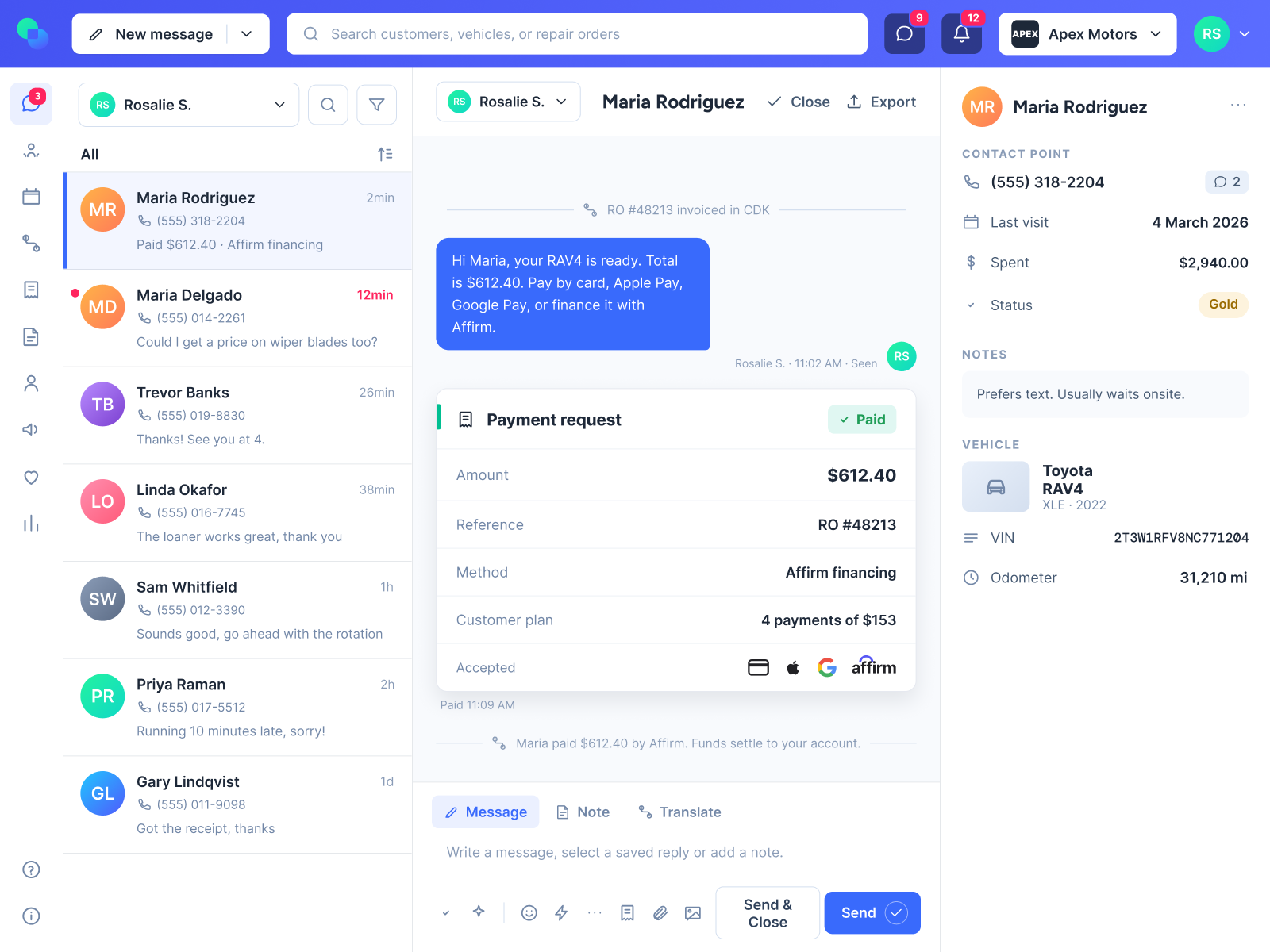This screenshot has height=952, width=1270.
Task: Expand the New message dropdown arrow
Action: click(247, 34)
